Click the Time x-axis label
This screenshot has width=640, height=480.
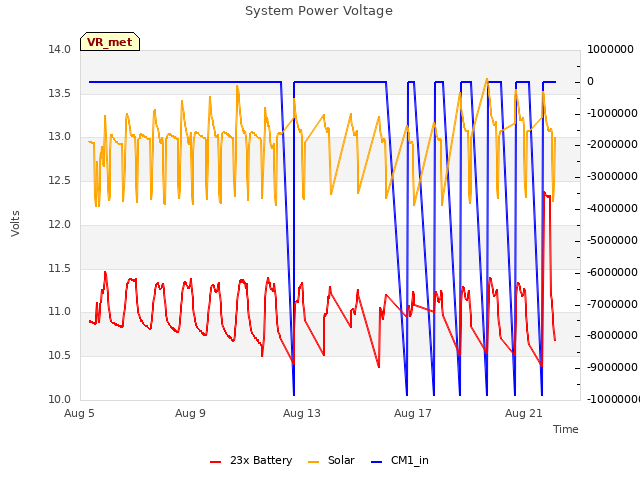566,429
